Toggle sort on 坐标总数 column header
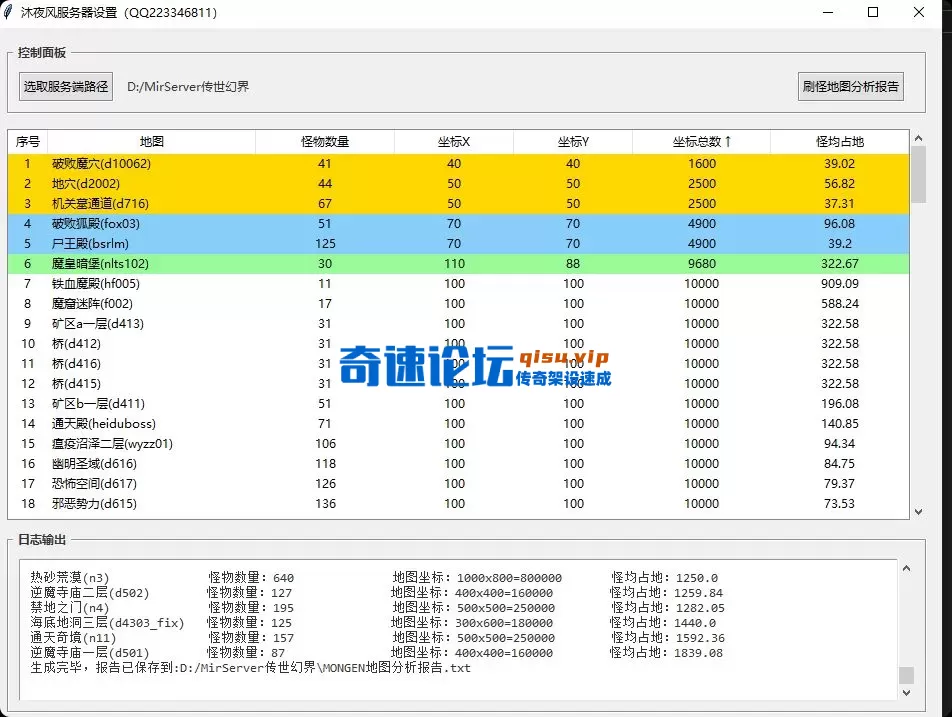This screenshot has height=717, width=952. 701,142
